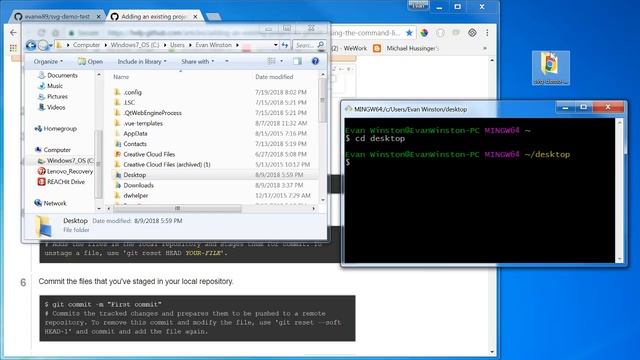Expand the address bar history dropdown arrow
Viewport: 640px width, 360px height.
point(276,45)
